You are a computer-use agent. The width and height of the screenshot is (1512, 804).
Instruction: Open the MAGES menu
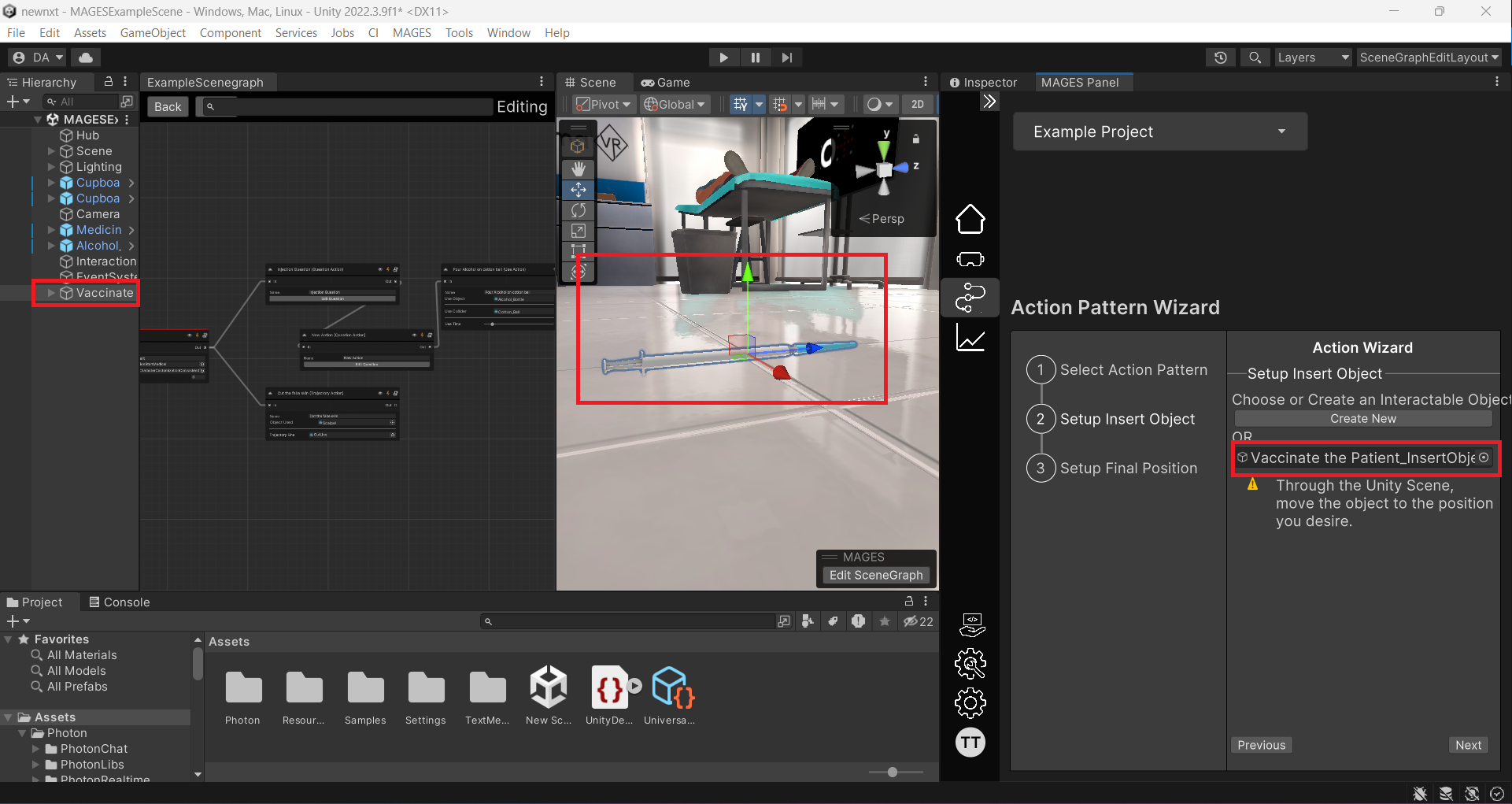(x=412, y=32)
